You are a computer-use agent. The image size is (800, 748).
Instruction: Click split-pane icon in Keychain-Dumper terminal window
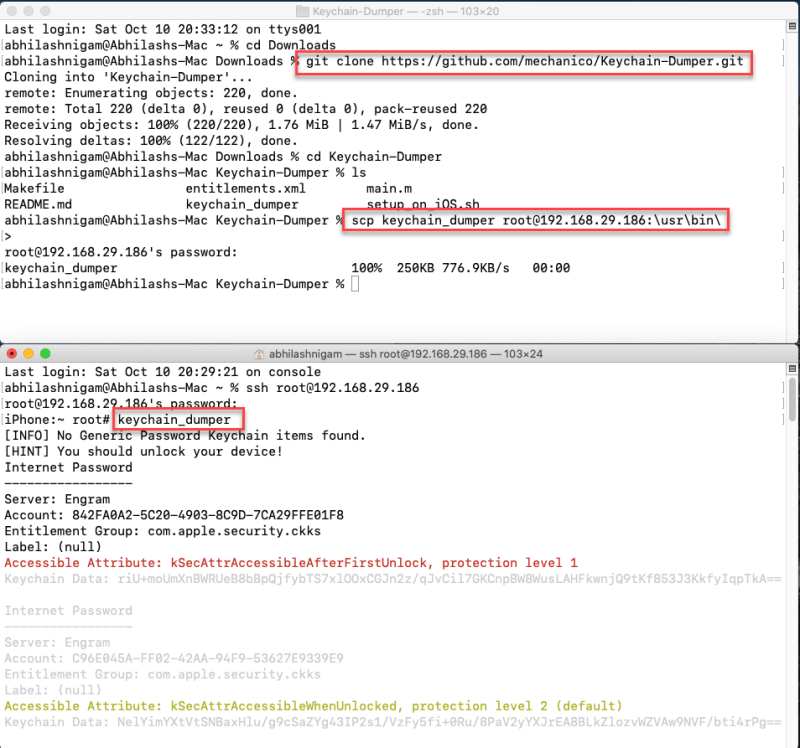(792, 26)
